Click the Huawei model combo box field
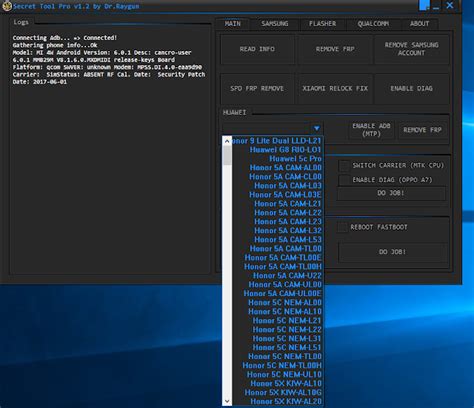This screenshot has height=408, width=474. click(272, 128)
